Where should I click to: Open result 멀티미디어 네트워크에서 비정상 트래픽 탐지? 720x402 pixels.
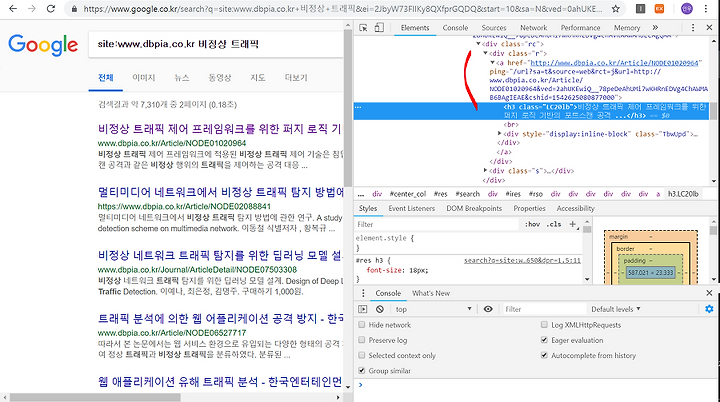pyautogui.click(x=221, y=192)
